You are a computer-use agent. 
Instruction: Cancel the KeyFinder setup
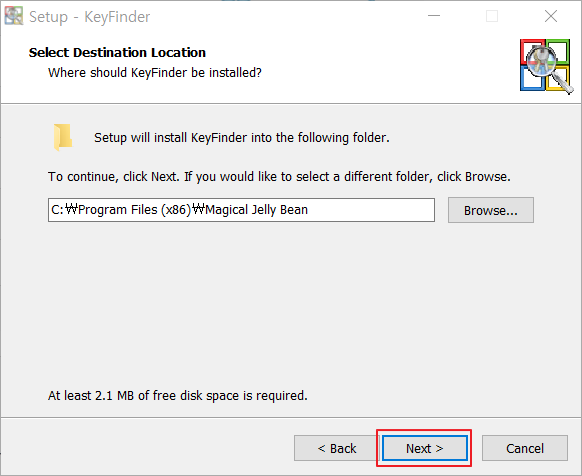524,448
